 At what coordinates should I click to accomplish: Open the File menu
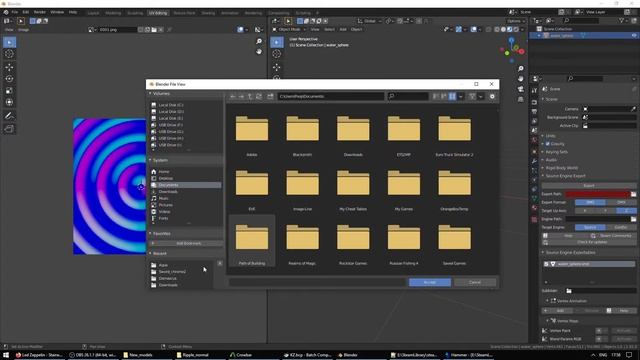click(15, 12)
